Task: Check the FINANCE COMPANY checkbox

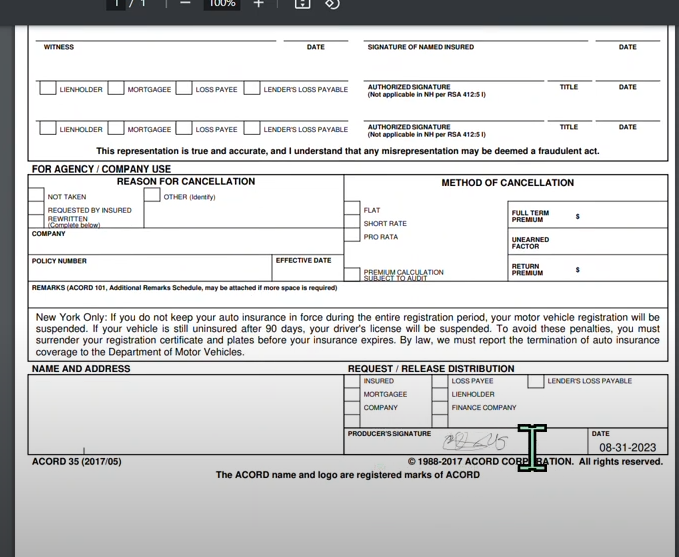Action: pos(440,408)
